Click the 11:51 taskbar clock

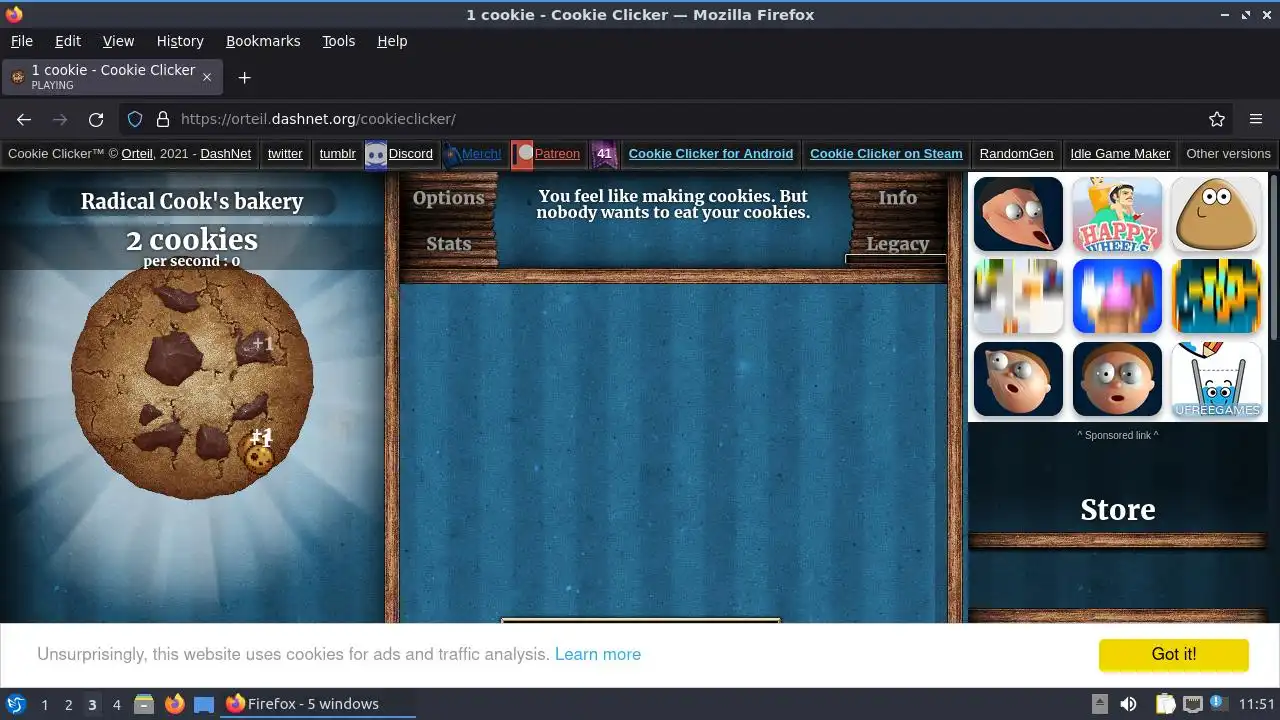pyautogui.click(x=1257, y=704)
